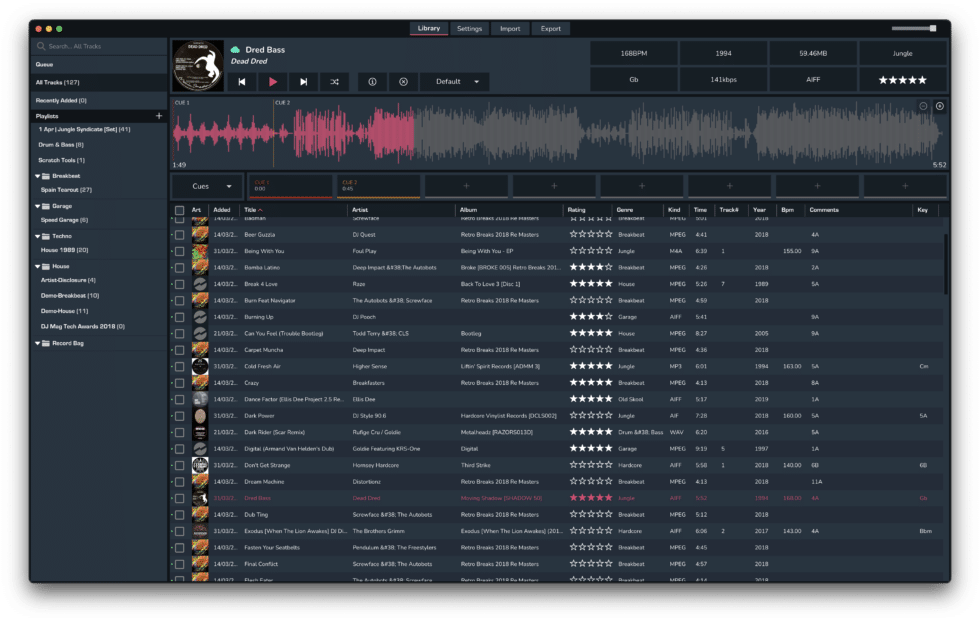The image size is (980, 621).
Task: Click the Import button
Action: pos(510,28)
